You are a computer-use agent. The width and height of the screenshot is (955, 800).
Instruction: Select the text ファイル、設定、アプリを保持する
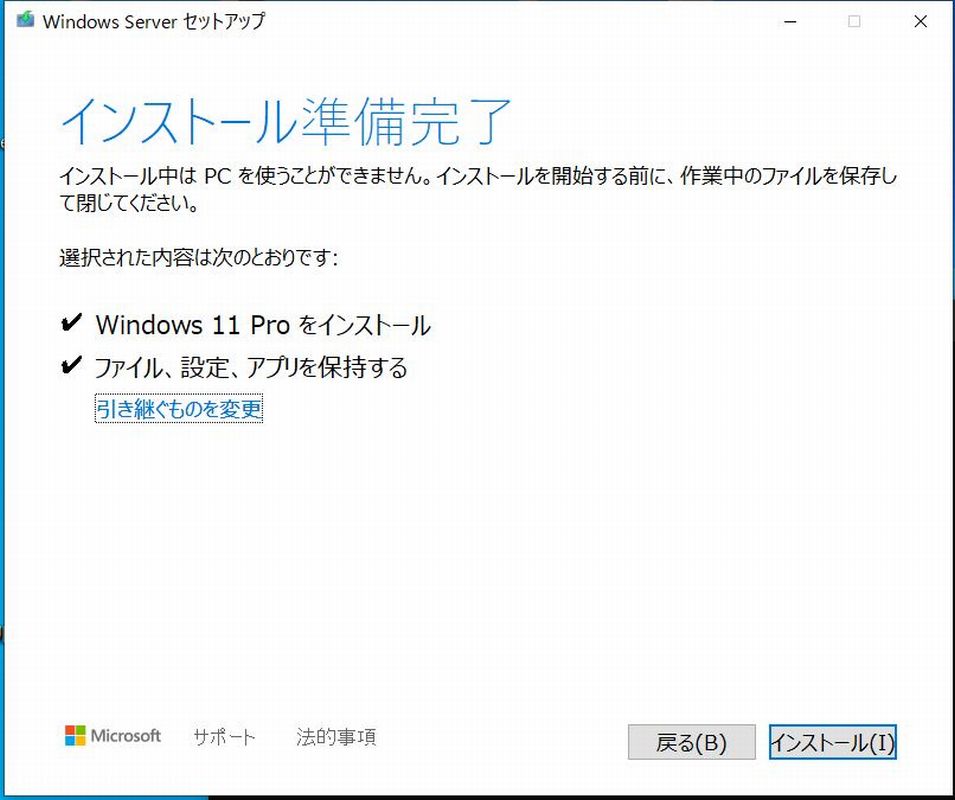(251, 367)
